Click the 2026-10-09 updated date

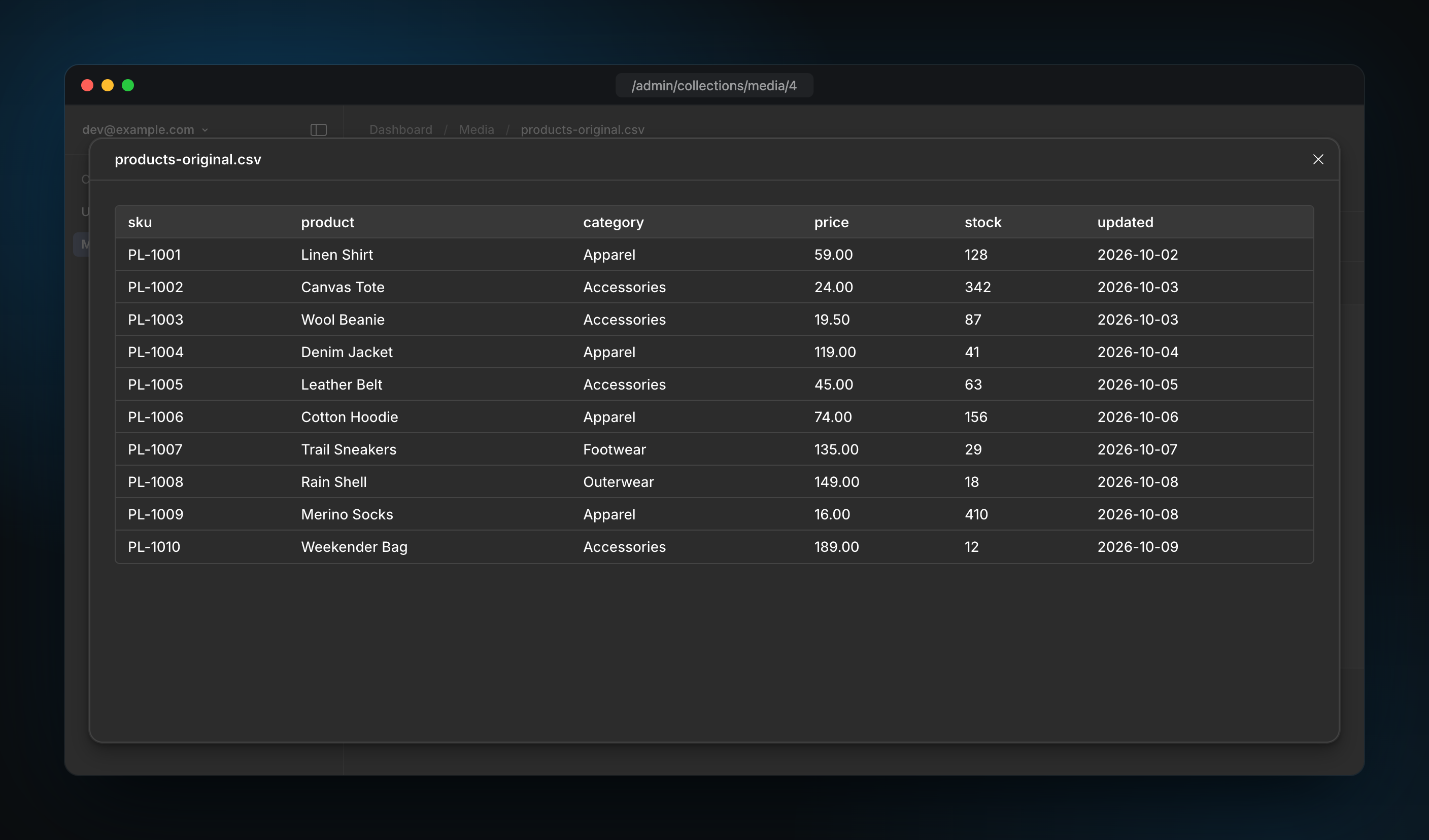[1138, 547]
